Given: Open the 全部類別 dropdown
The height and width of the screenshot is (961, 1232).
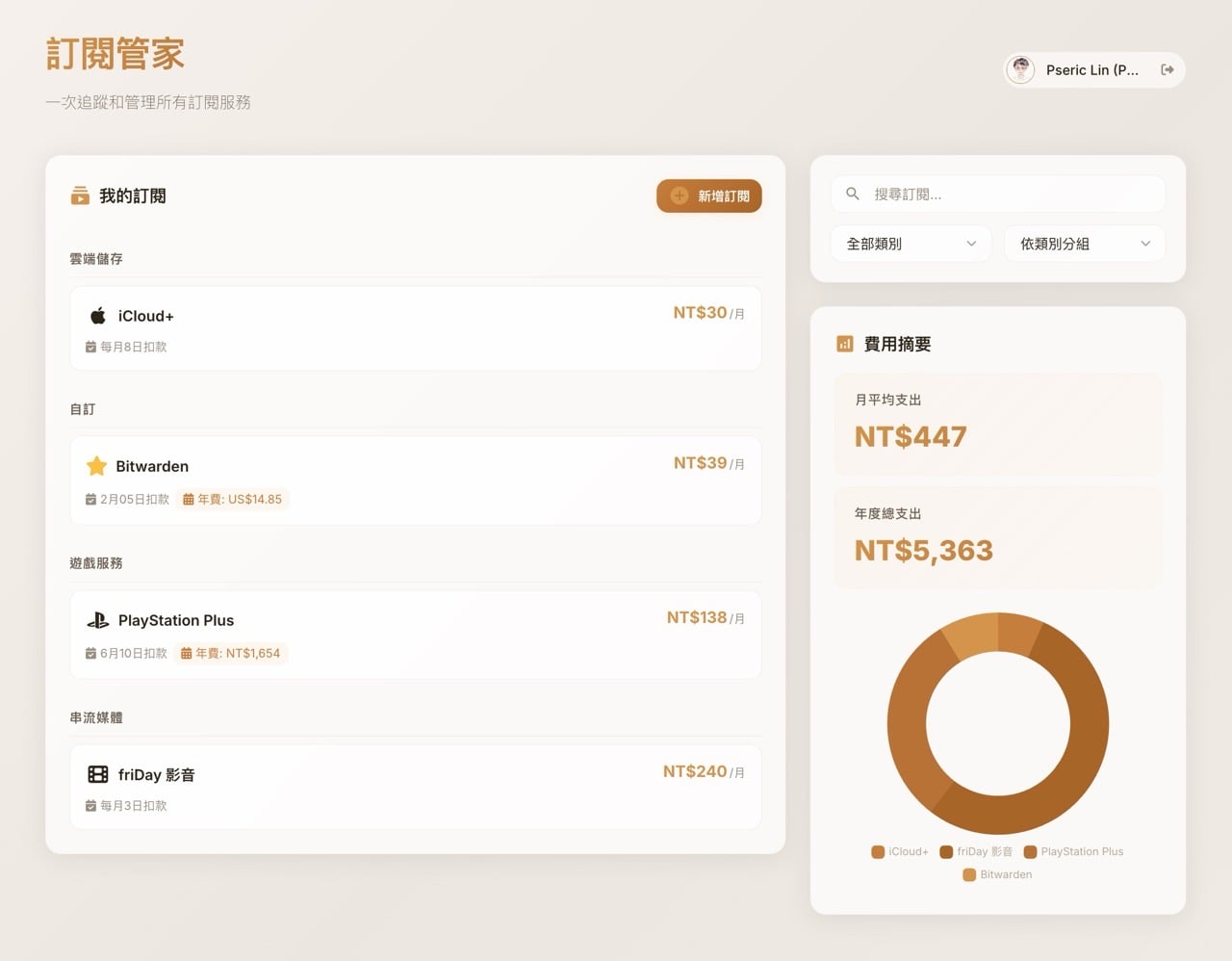Looking at the screenshot, I should coord(911,243).
